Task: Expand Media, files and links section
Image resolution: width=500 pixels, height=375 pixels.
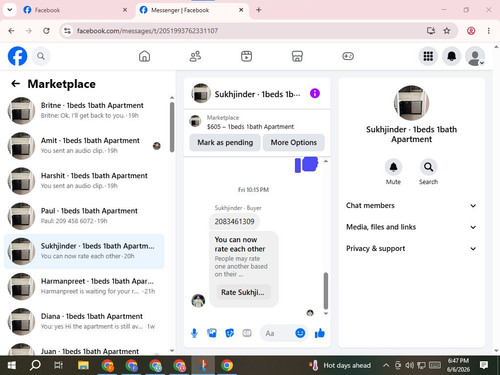Action: pos(411,227)
